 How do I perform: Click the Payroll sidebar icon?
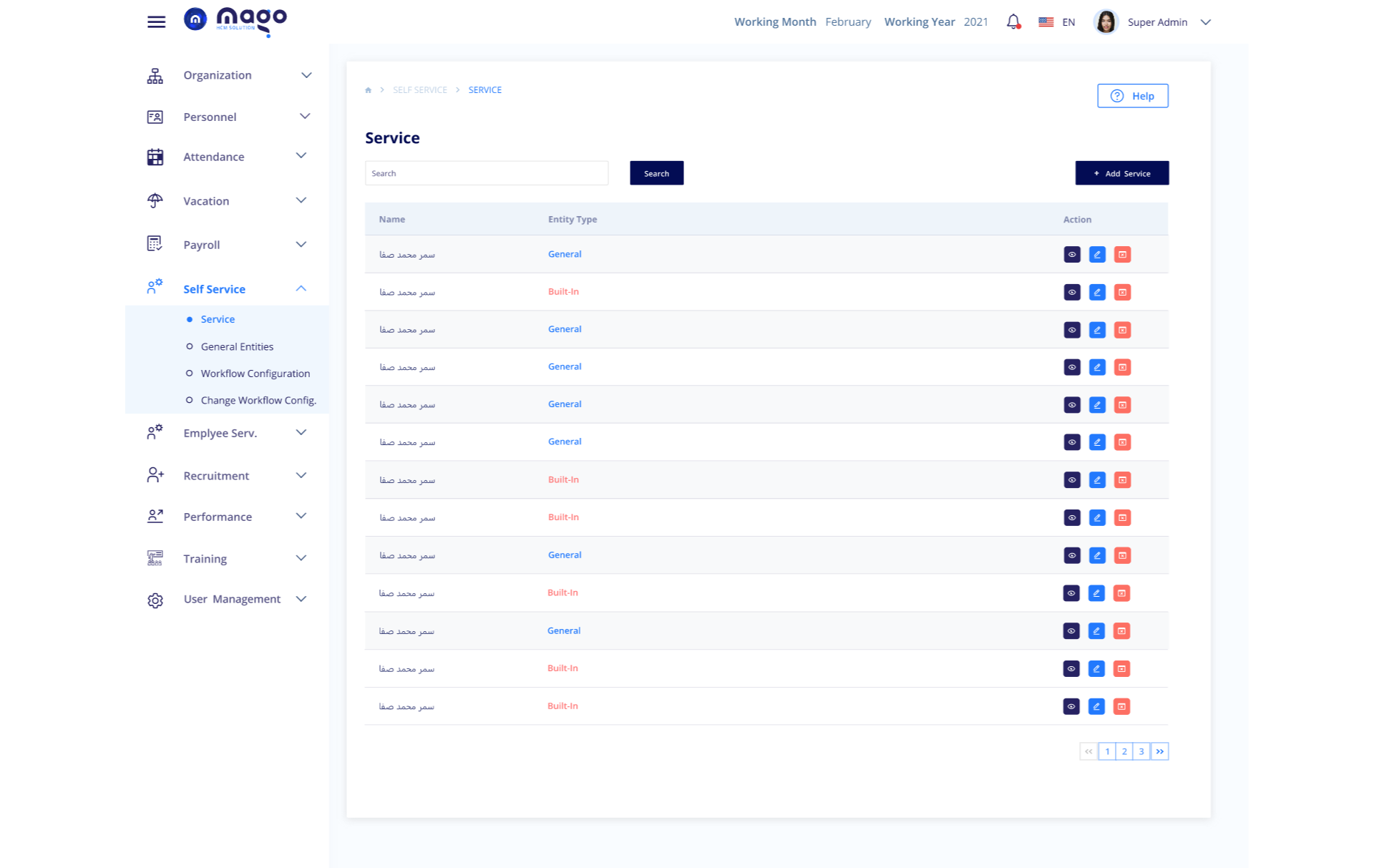[155, 244]
